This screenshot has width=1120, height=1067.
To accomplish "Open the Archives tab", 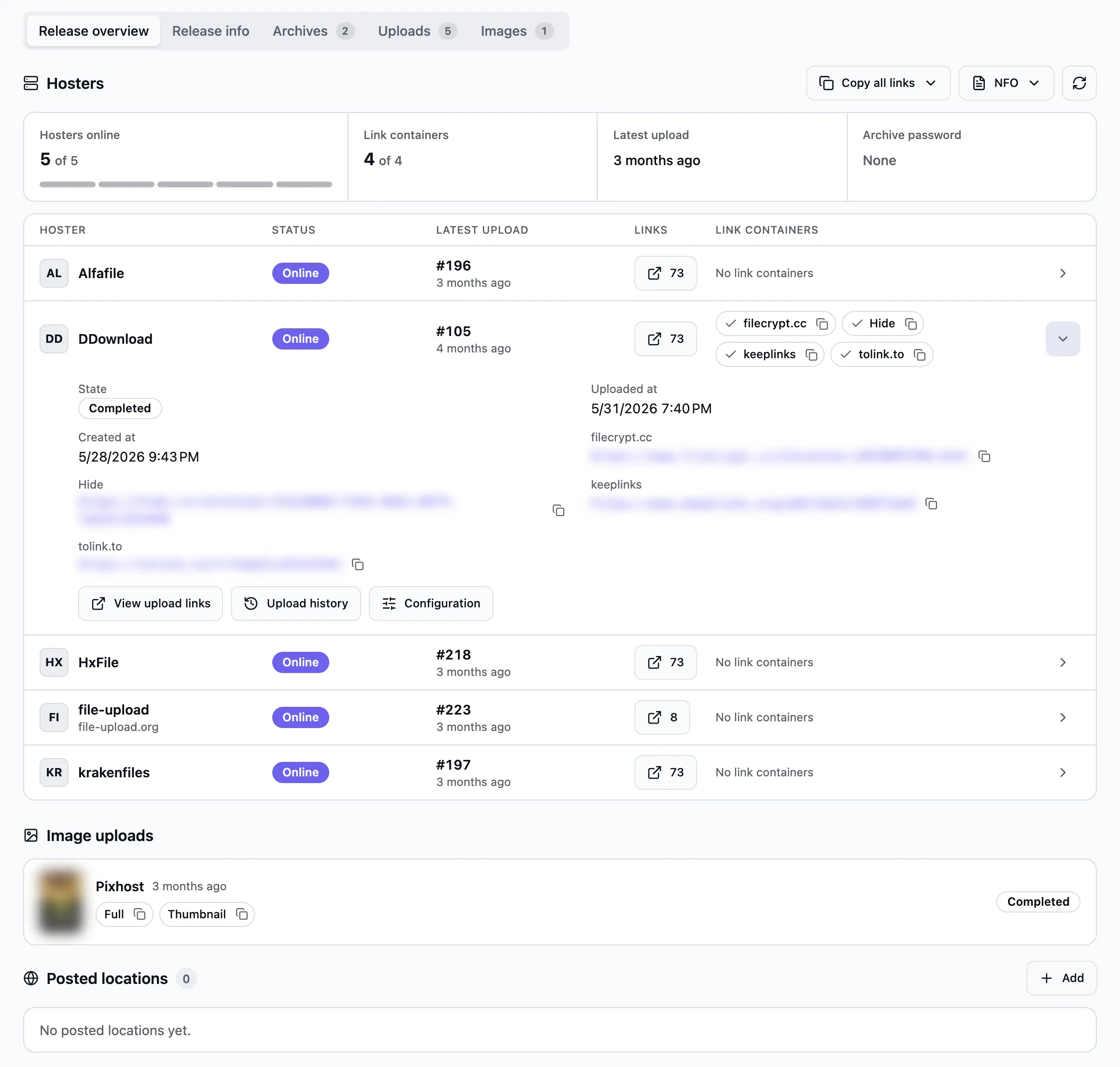I will (x=313, y=31).
